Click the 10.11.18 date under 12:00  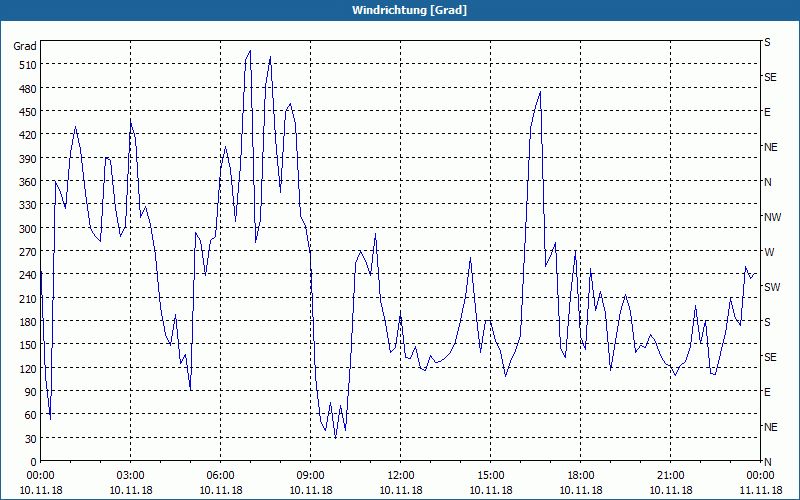coord(401,490)
